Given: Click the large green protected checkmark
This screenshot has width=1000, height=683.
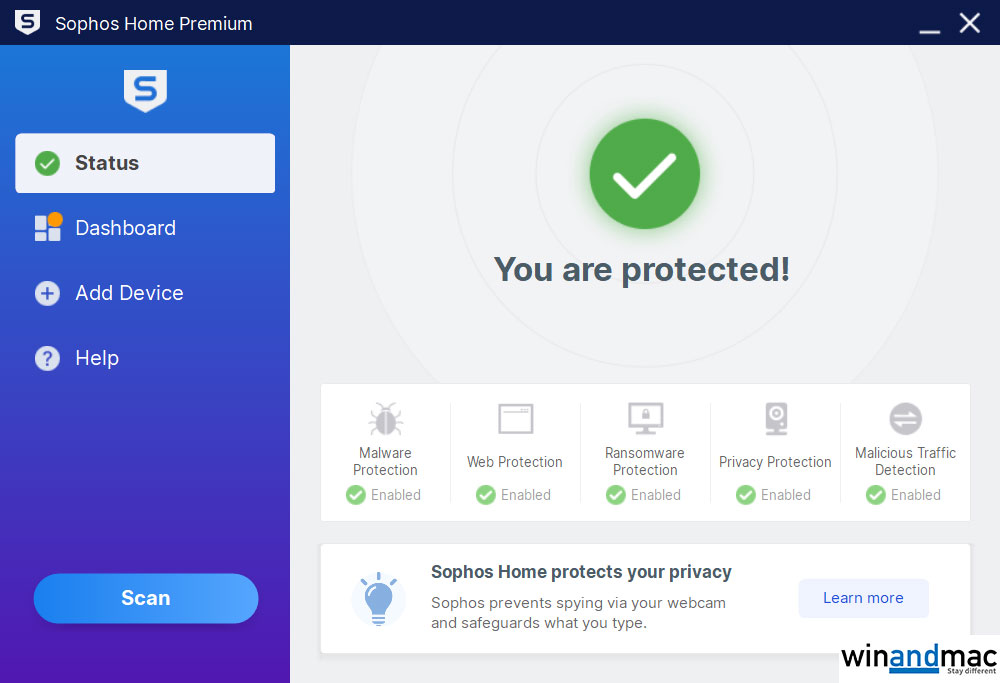Looking at the screenshot, I should coord(644,175).
